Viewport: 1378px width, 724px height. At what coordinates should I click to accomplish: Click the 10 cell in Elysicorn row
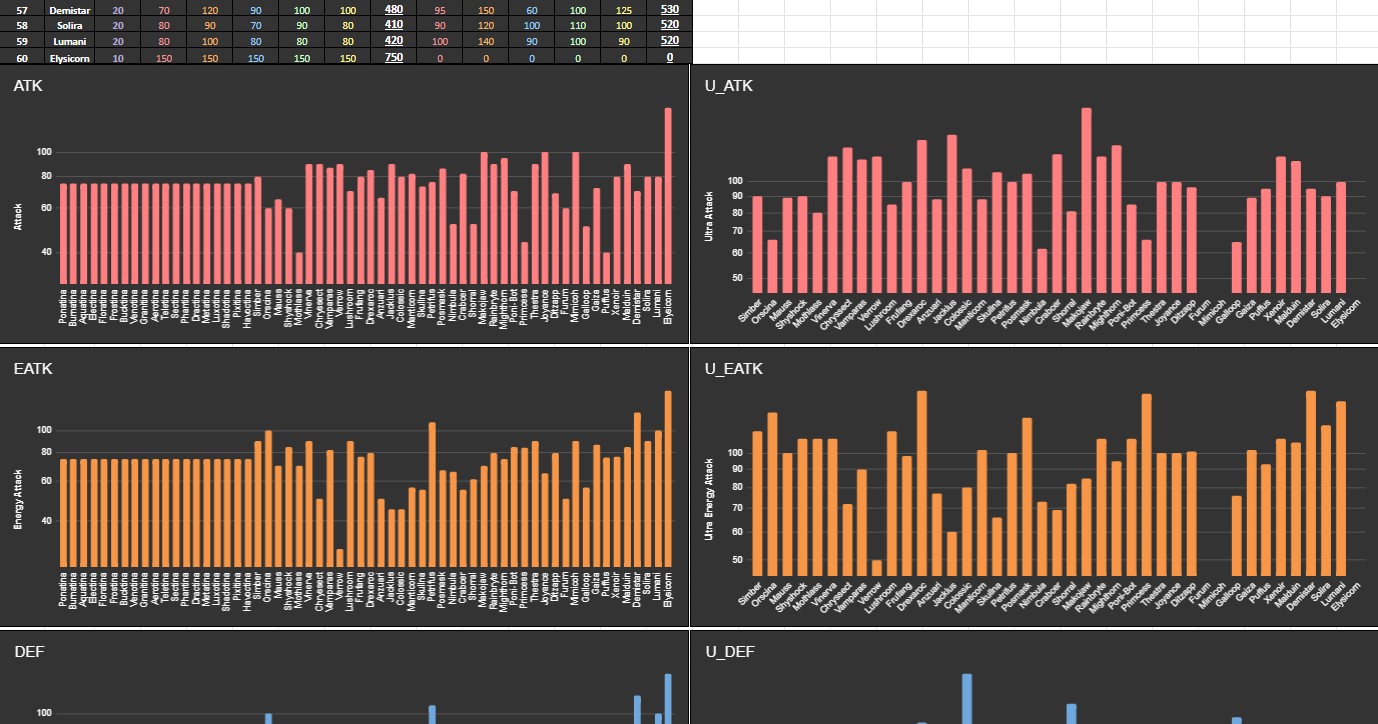[x=119, y=57]
